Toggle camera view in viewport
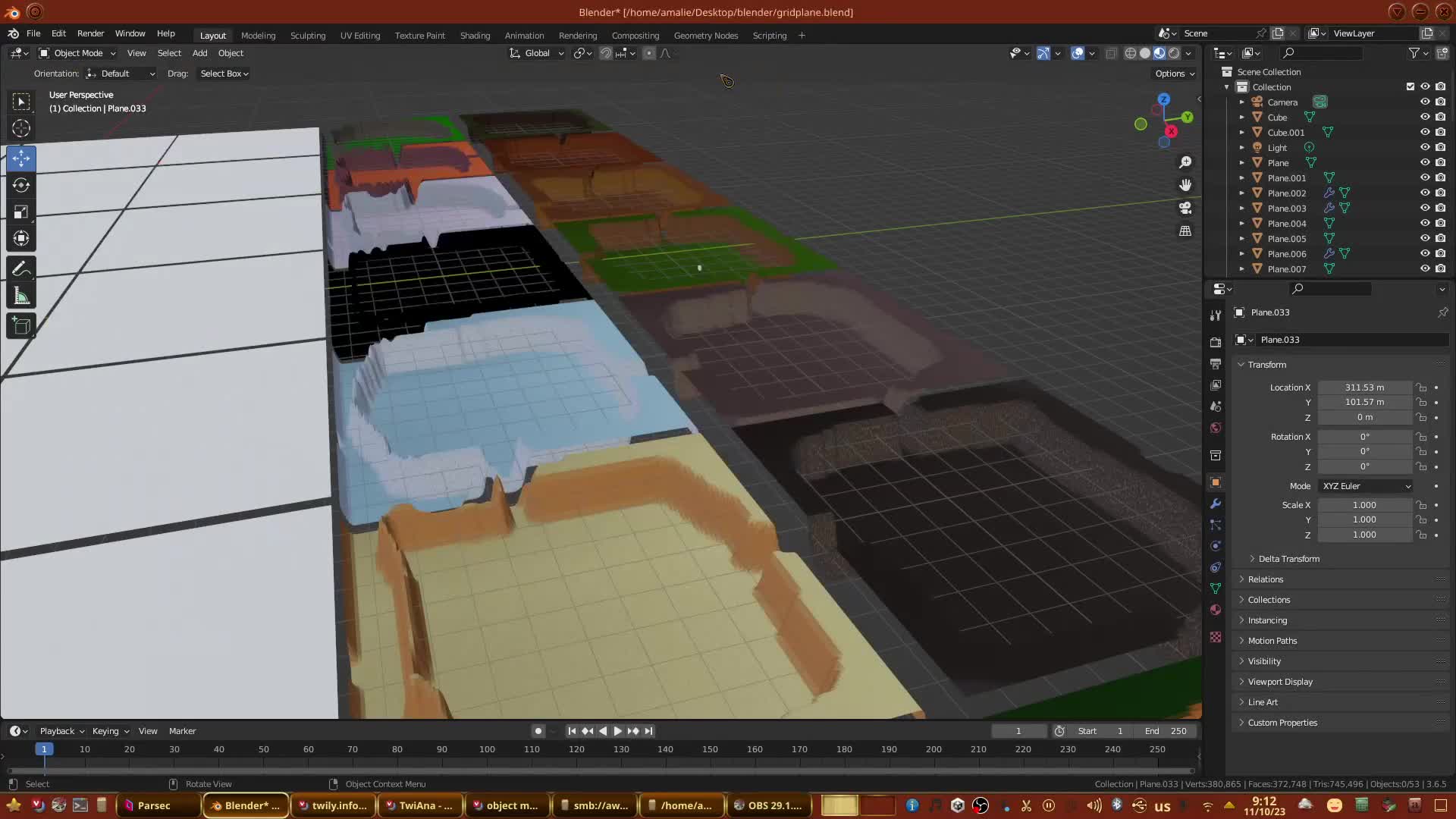Image resolution: width=1456 pixels, height=819 pixels. (x=1185, y=208)
